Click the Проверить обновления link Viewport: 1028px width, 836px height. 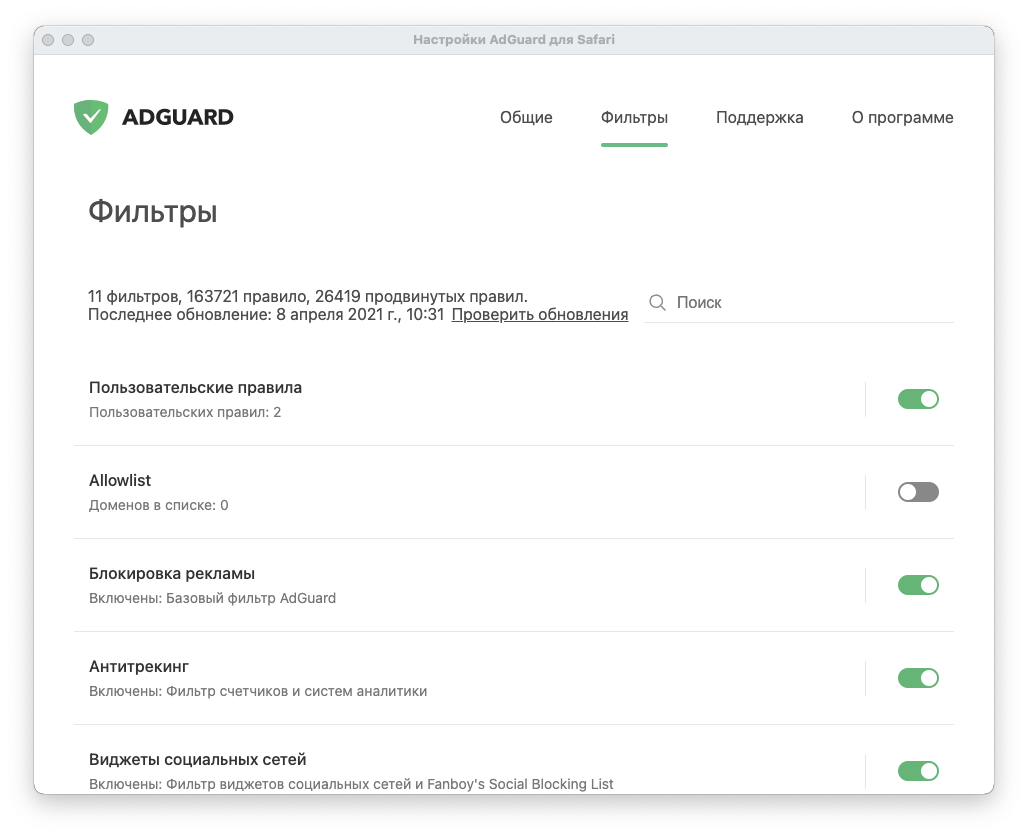[x=540, y=315]
